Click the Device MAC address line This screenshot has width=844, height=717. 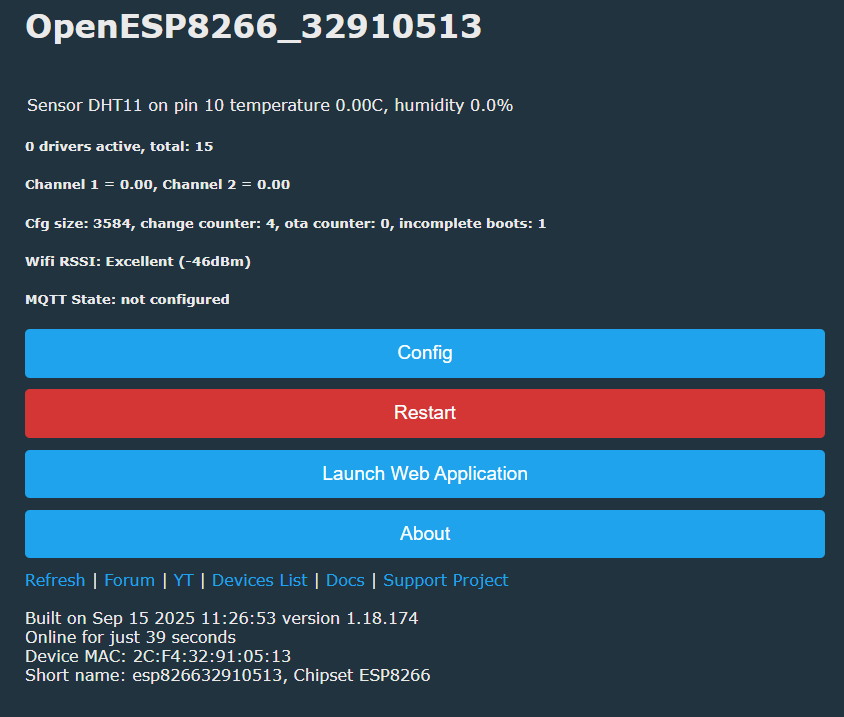158,656
